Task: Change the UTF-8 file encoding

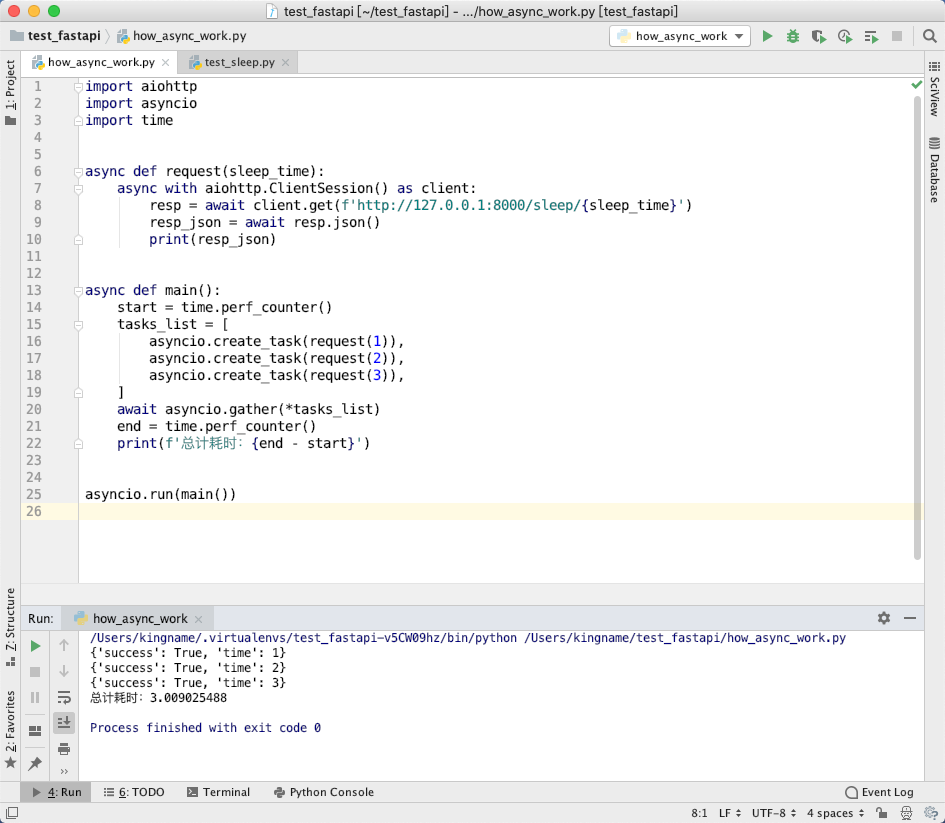Action: (774, 813)
